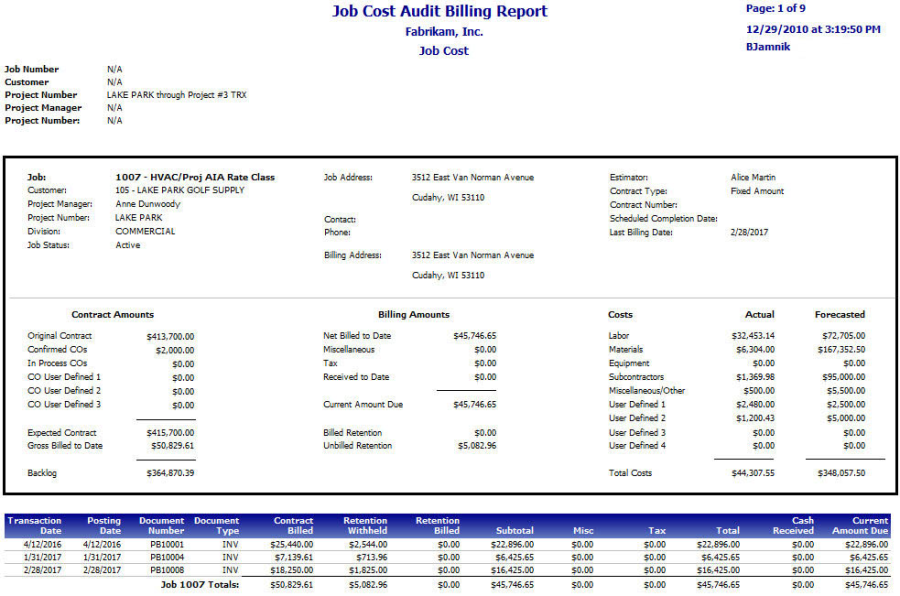
Task: Click the Document Number column header
Action: [161, 526]
